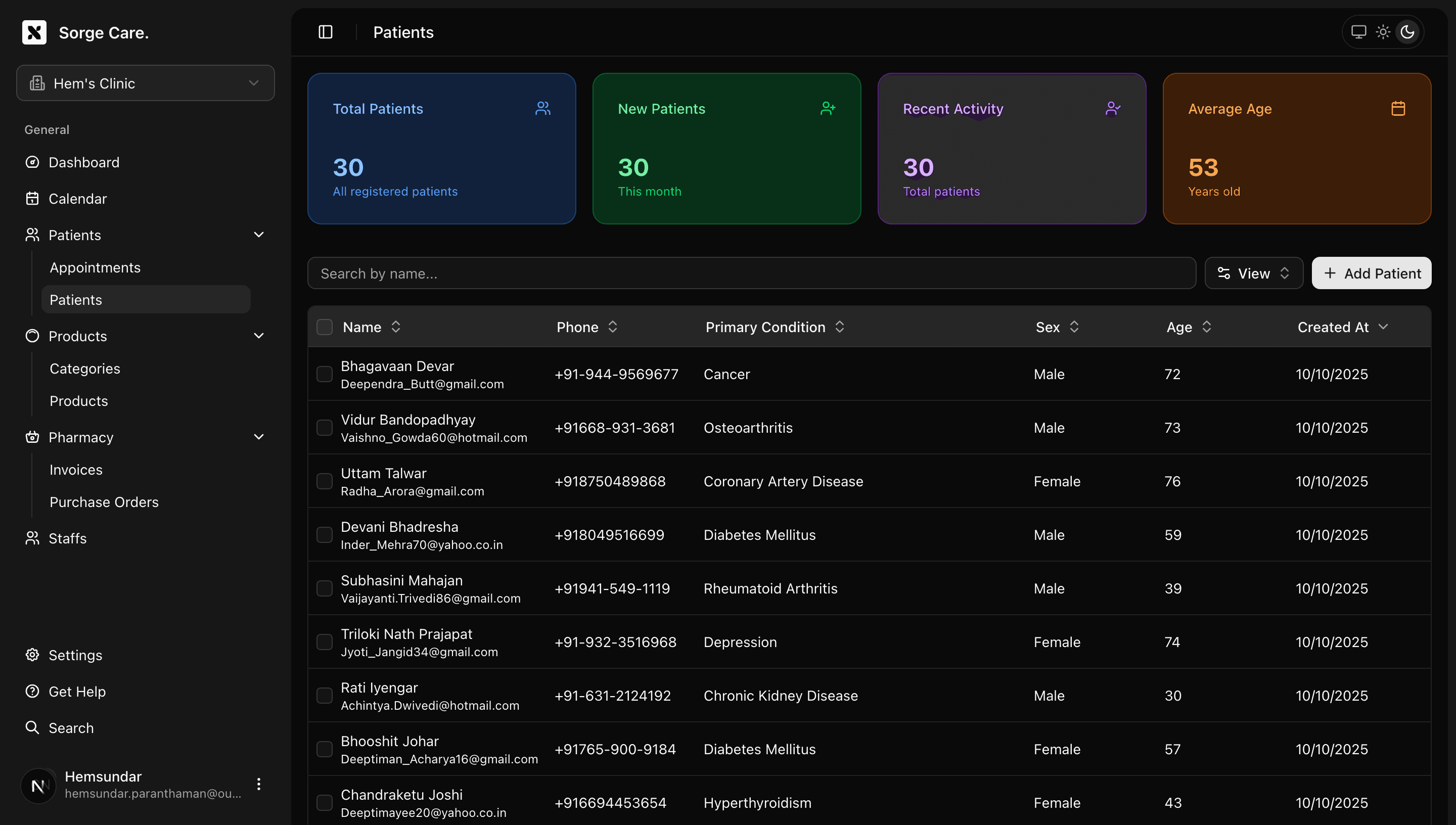Click the Sorge Care logo icon

tap(34, 32)
